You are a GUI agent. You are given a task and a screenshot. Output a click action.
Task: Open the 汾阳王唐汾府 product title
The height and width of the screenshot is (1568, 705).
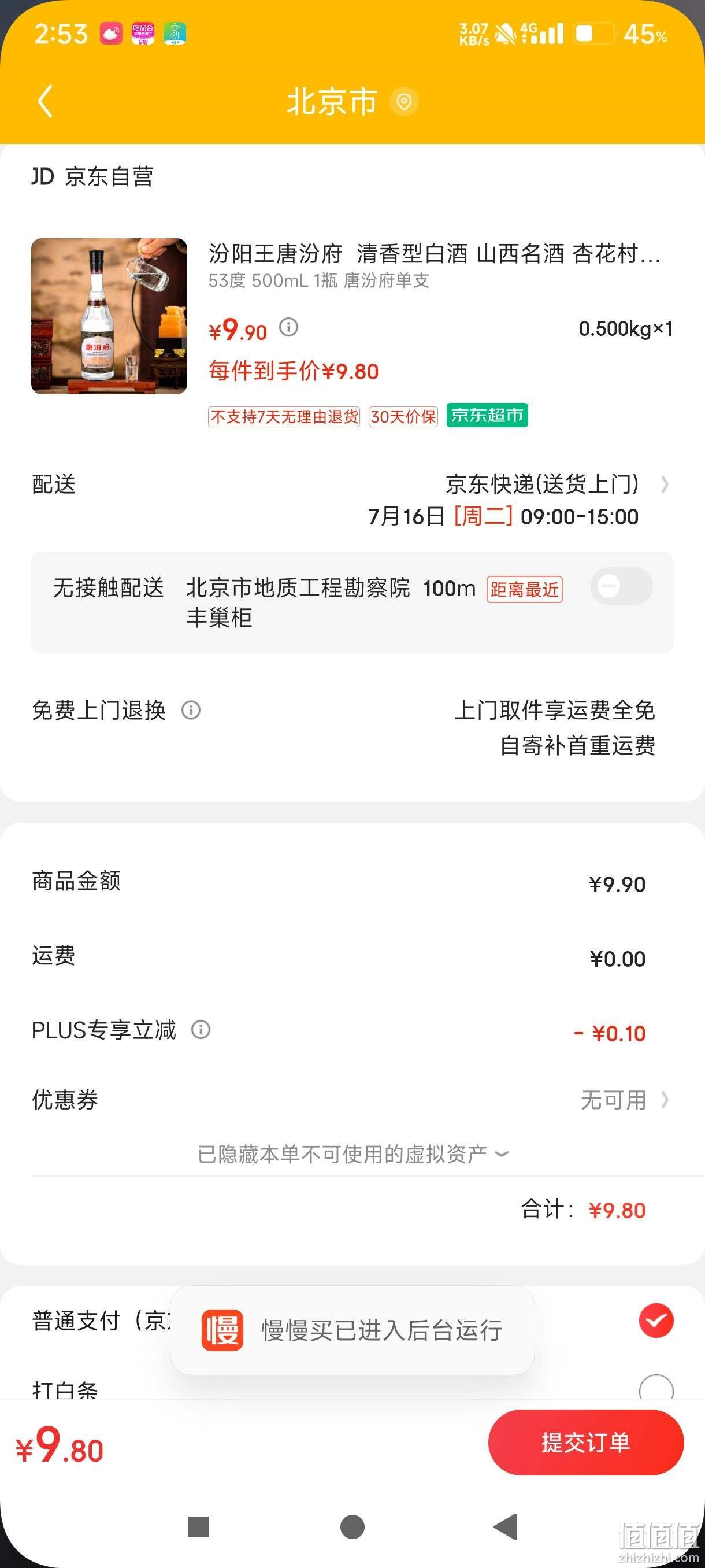(435, 254)
